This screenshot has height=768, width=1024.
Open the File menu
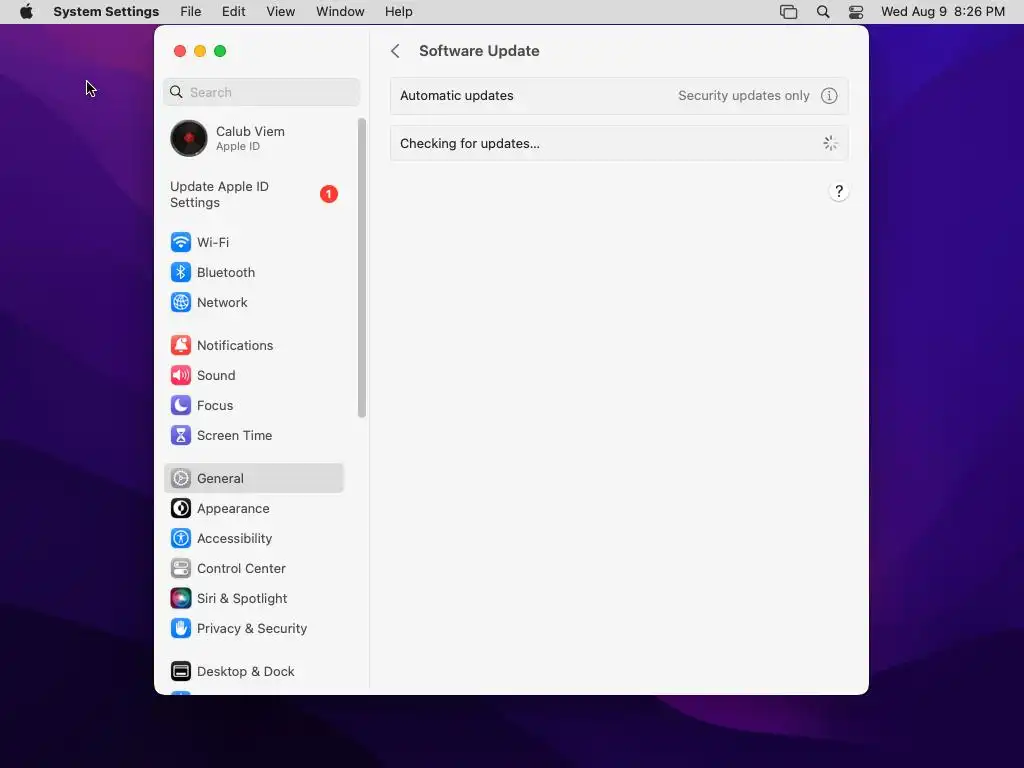[x=191, y=12]
